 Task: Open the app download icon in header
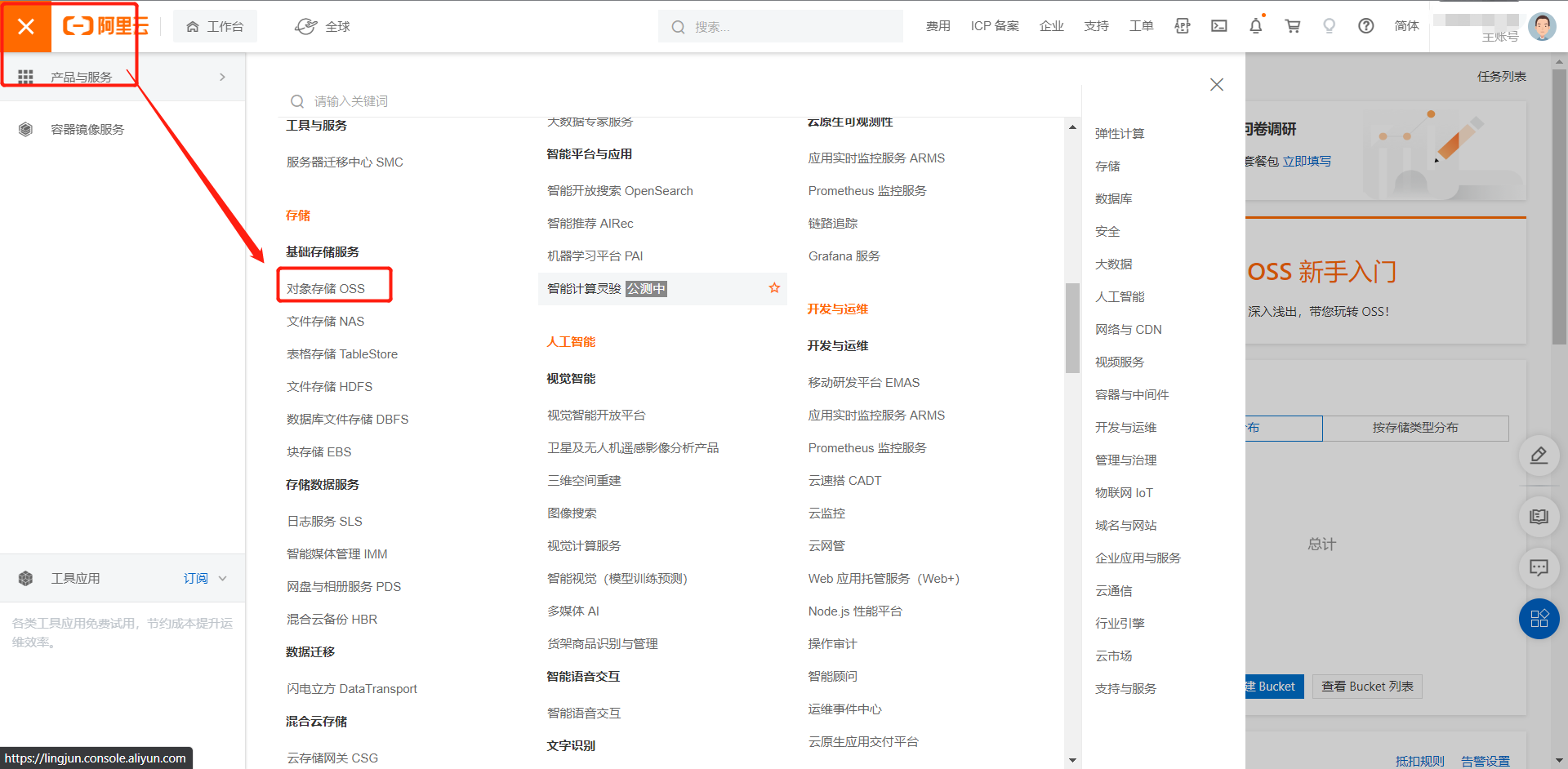[x=1183, y=26]
